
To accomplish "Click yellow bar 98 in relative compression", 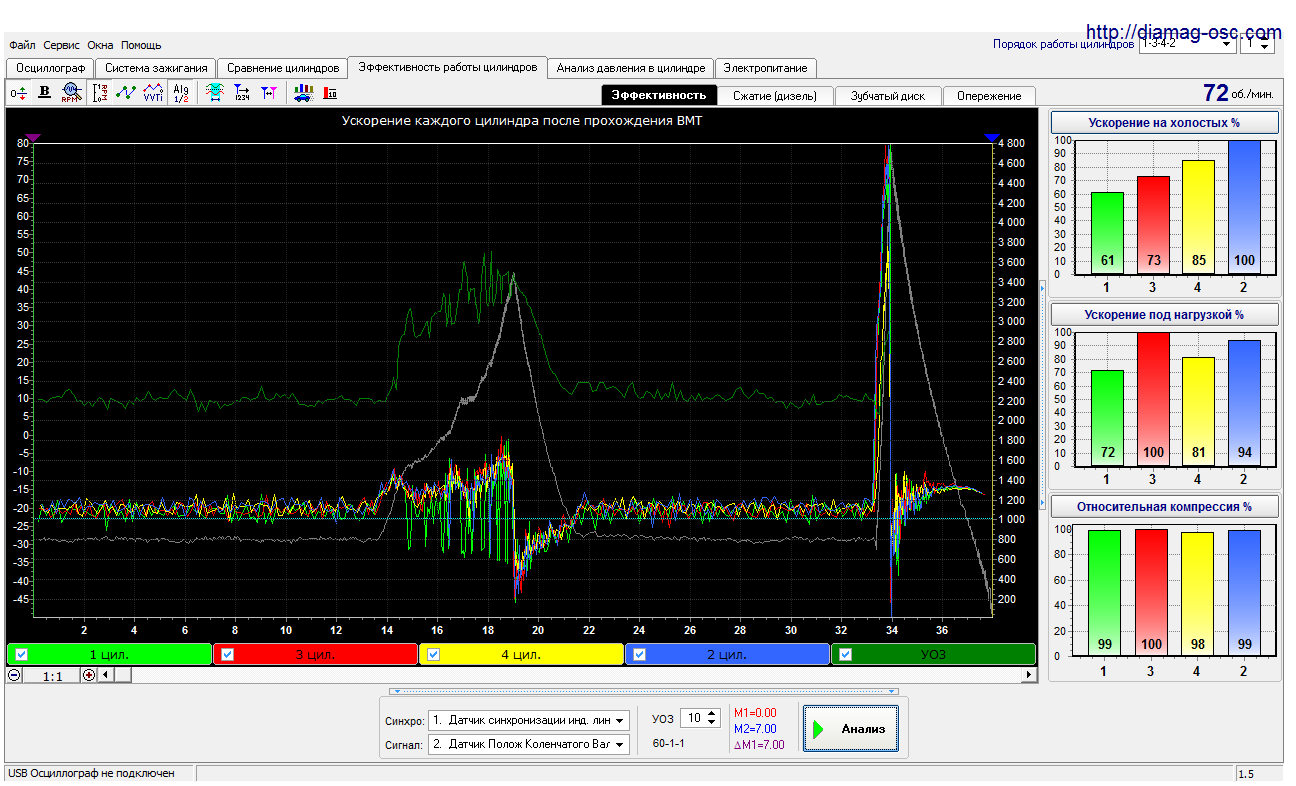I will (x=1196, y=594).
